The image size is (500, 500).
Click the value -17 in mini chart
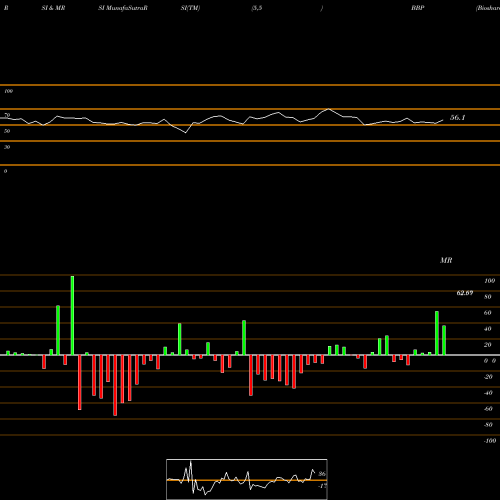click(x=322, y=486)
